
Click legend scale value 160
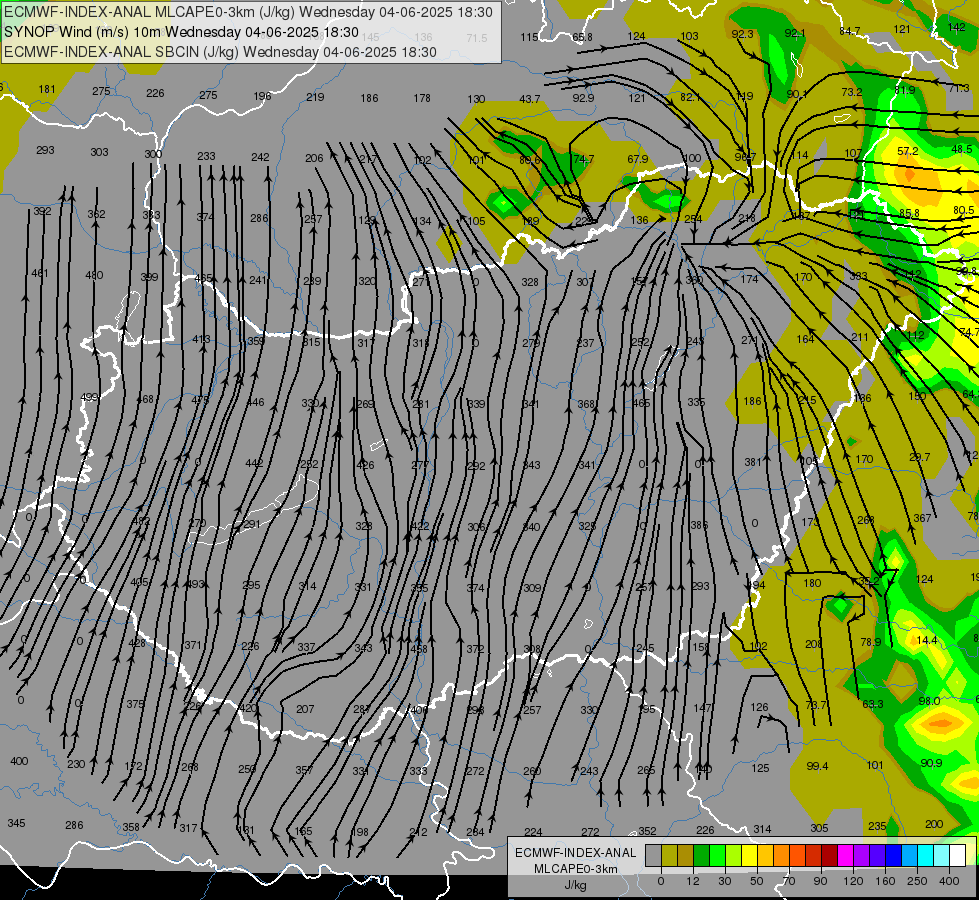885,881
